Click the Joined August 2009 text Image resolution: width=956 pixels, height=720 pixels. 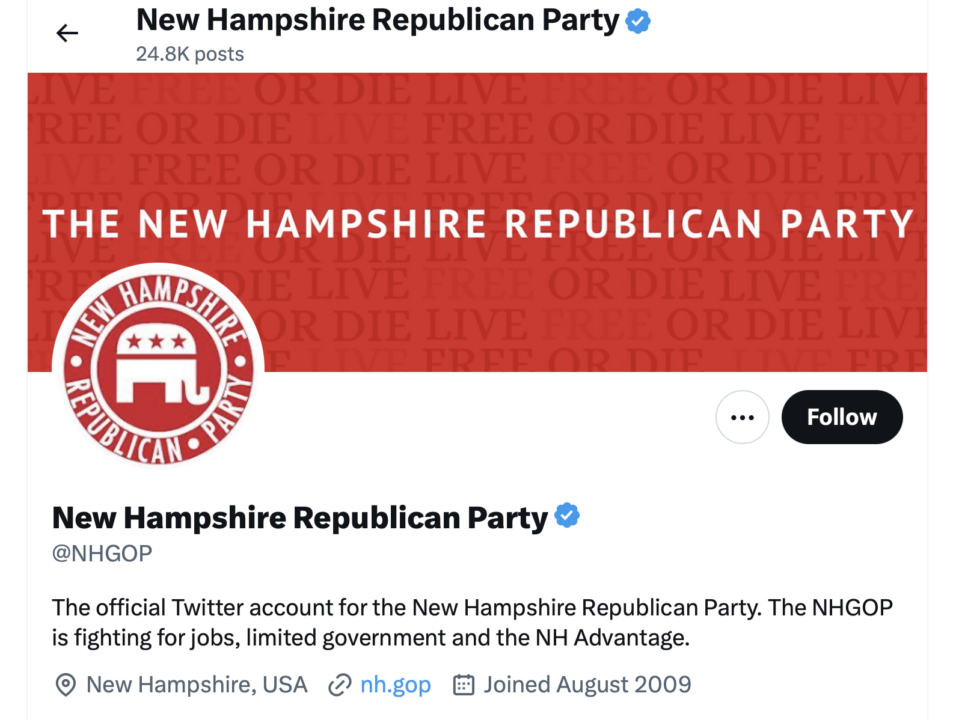(x=587, y=685)
